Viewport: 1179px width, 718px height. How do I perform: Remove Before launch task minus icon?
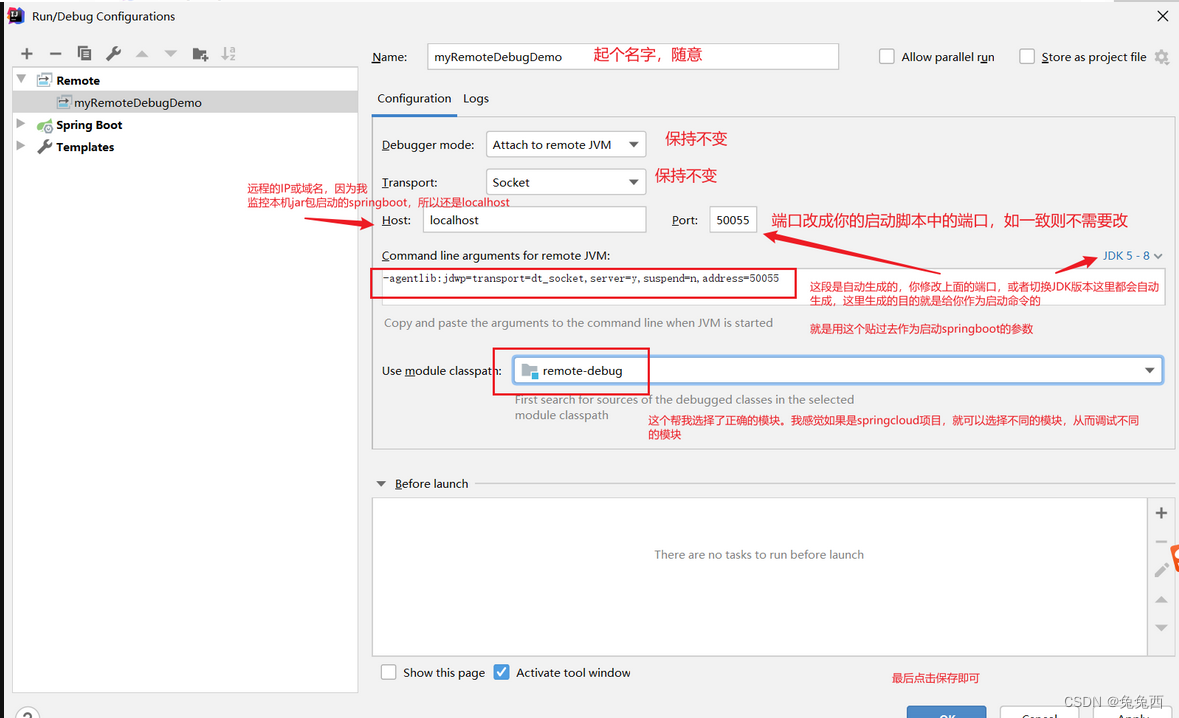(1161, 541)
